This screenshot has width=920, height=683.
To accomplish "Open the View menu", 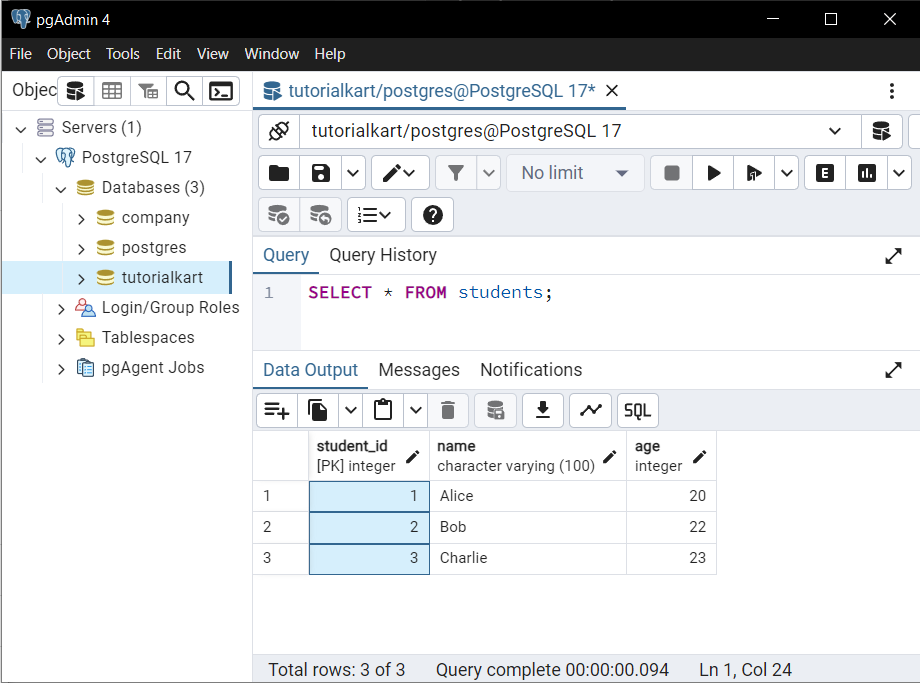I will [212, 54].
